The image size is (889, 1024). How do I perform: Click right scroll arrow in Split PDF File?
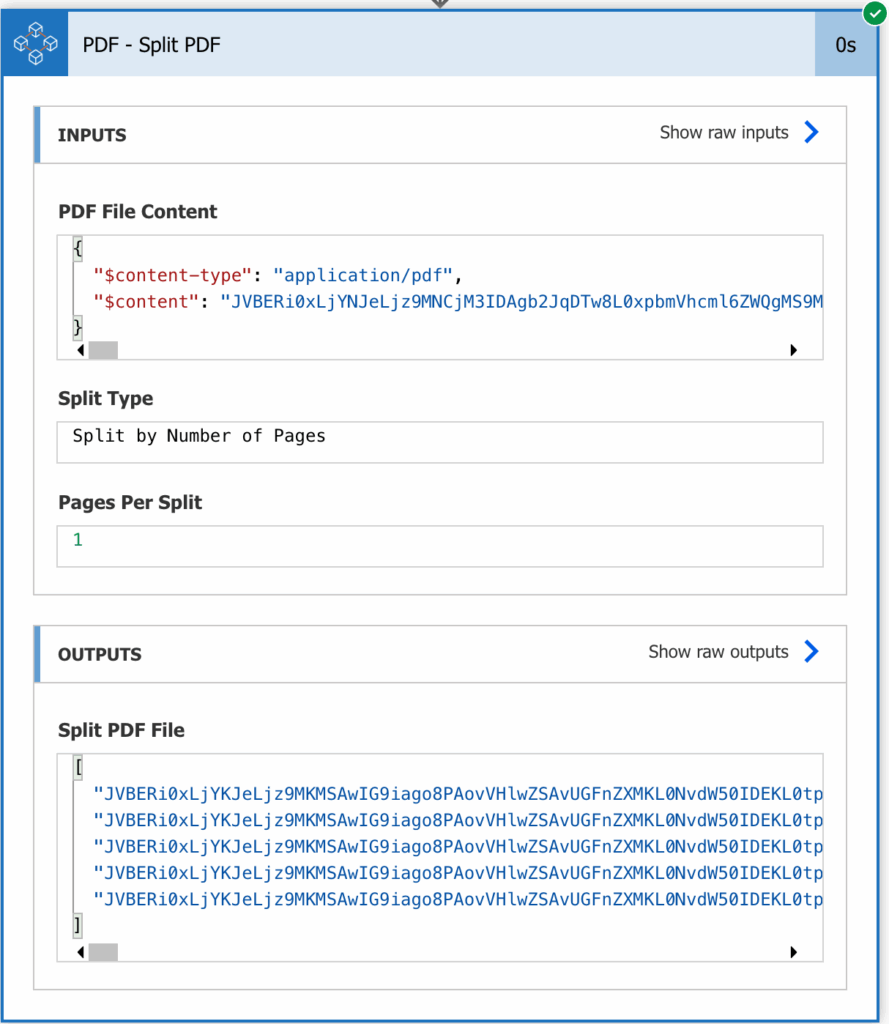click(794, 952)
